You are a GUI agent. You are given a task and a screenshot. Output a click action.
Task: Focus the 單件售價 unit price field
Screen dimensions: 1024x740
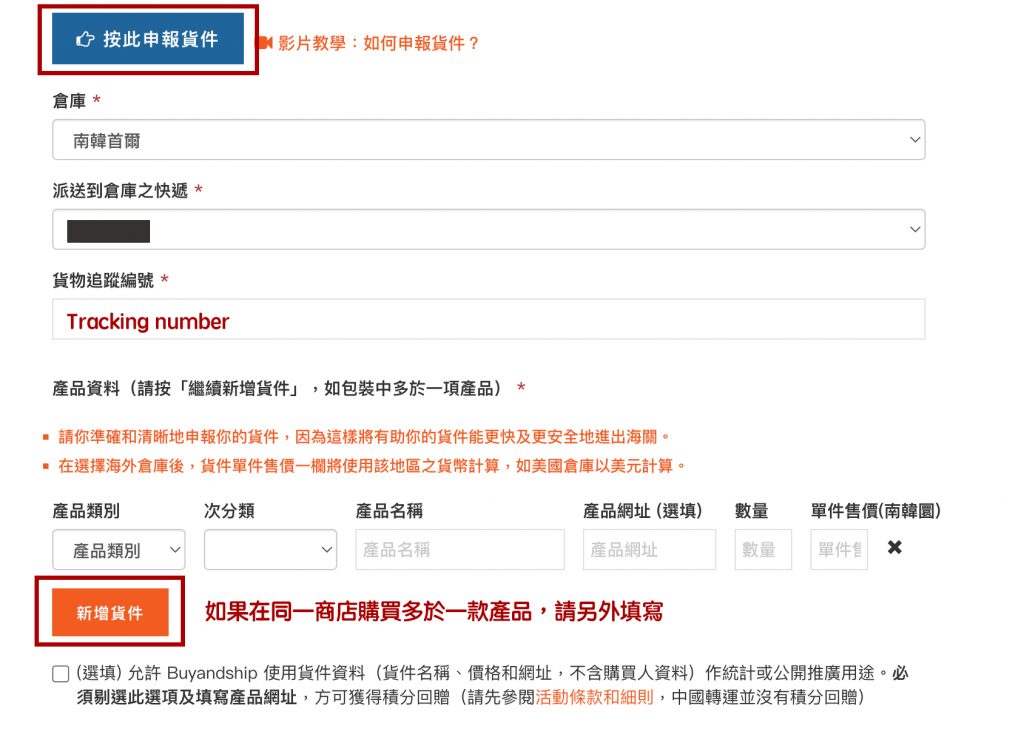[x=839, y=550]
